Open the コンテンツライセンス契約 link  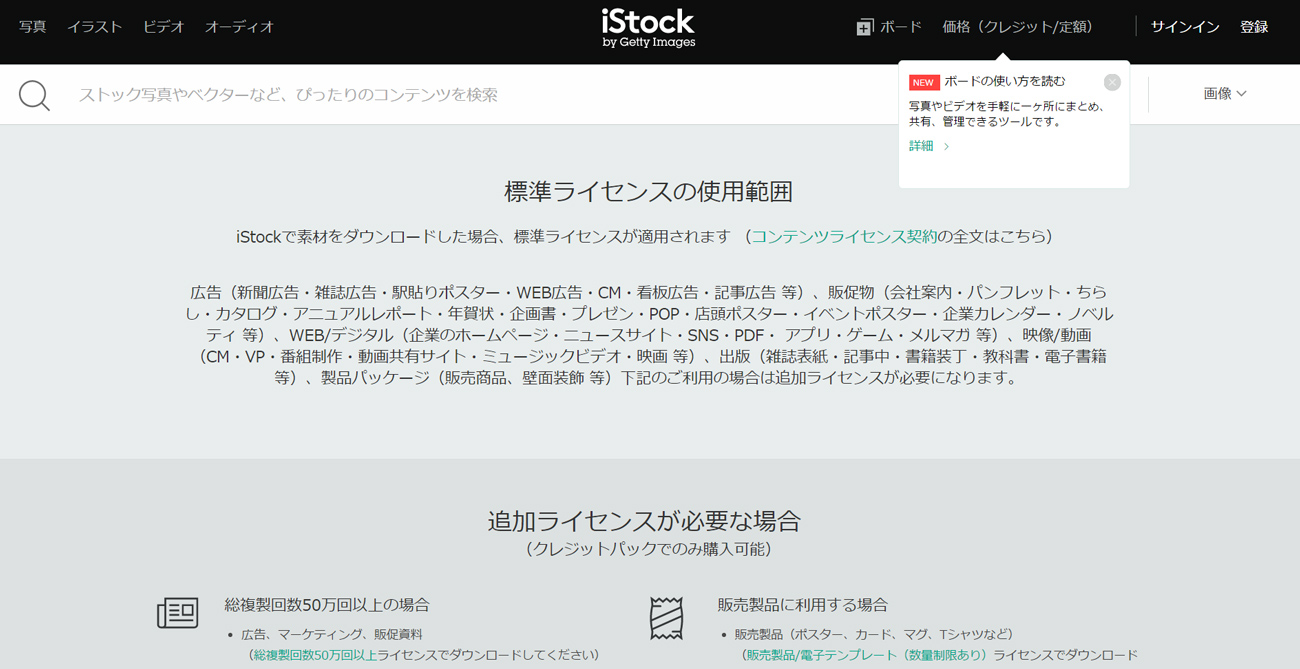844,237
